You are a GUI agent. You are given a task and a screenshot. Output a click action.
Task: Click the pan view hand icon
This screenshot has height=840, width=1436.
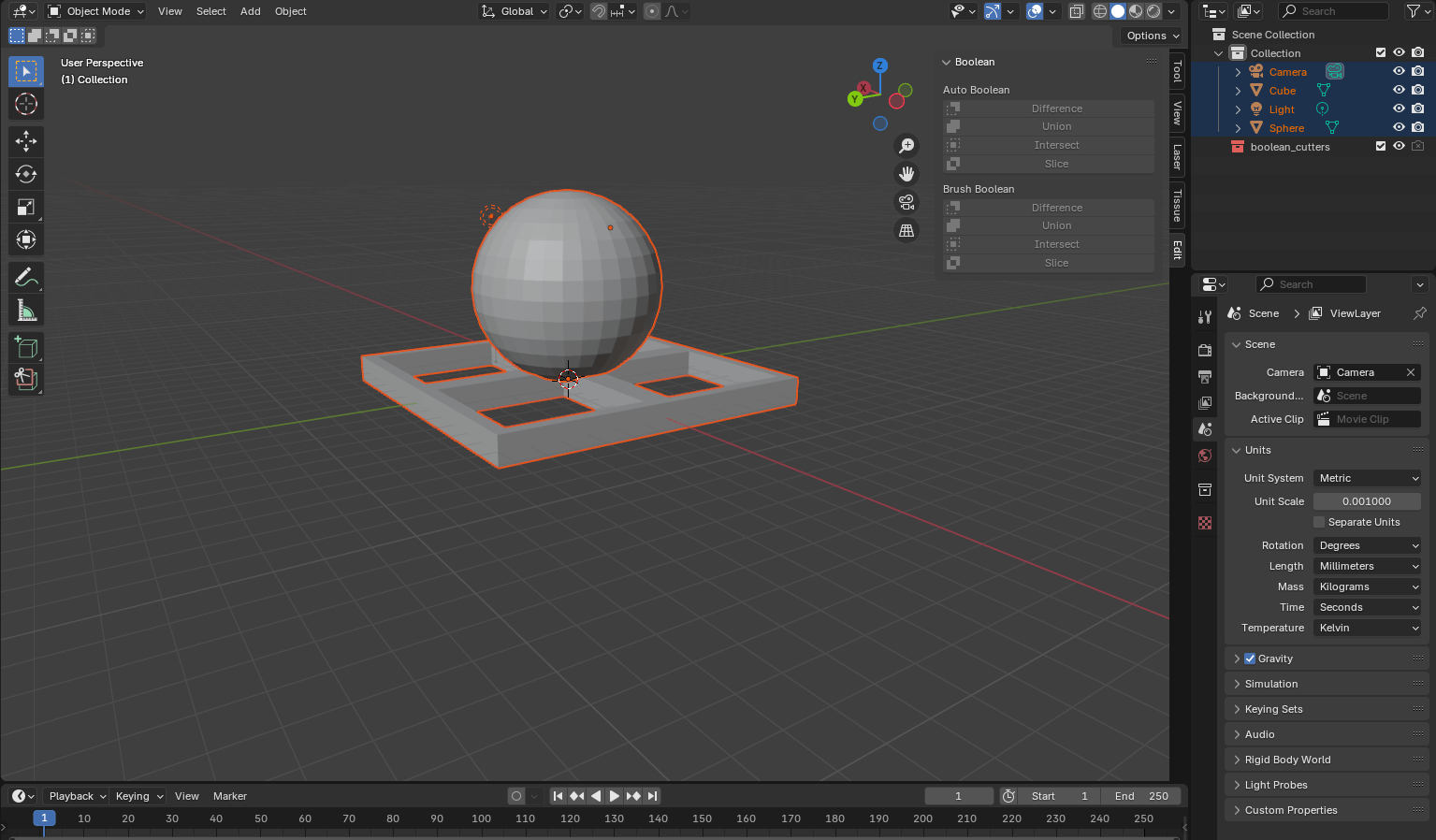coord(907,174)
